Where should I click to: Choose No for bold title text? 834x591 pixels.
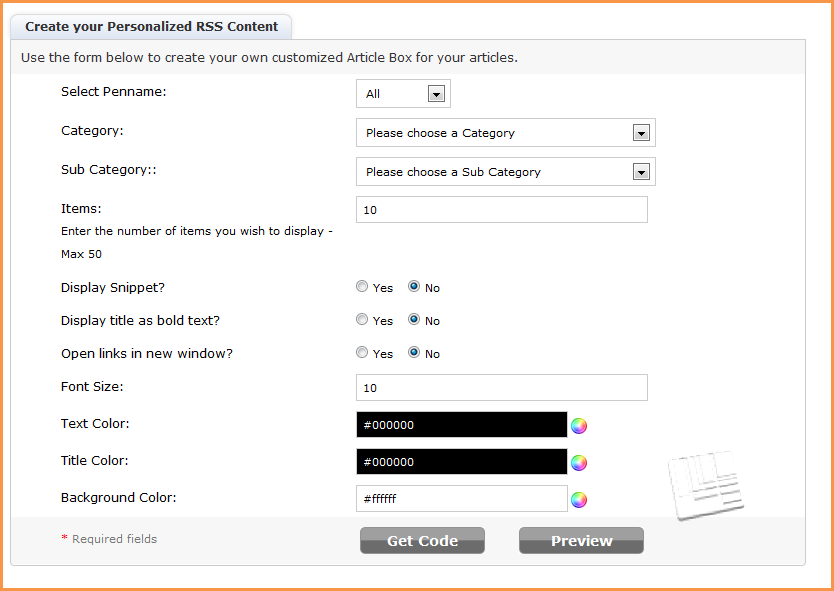tap(414, 320)
